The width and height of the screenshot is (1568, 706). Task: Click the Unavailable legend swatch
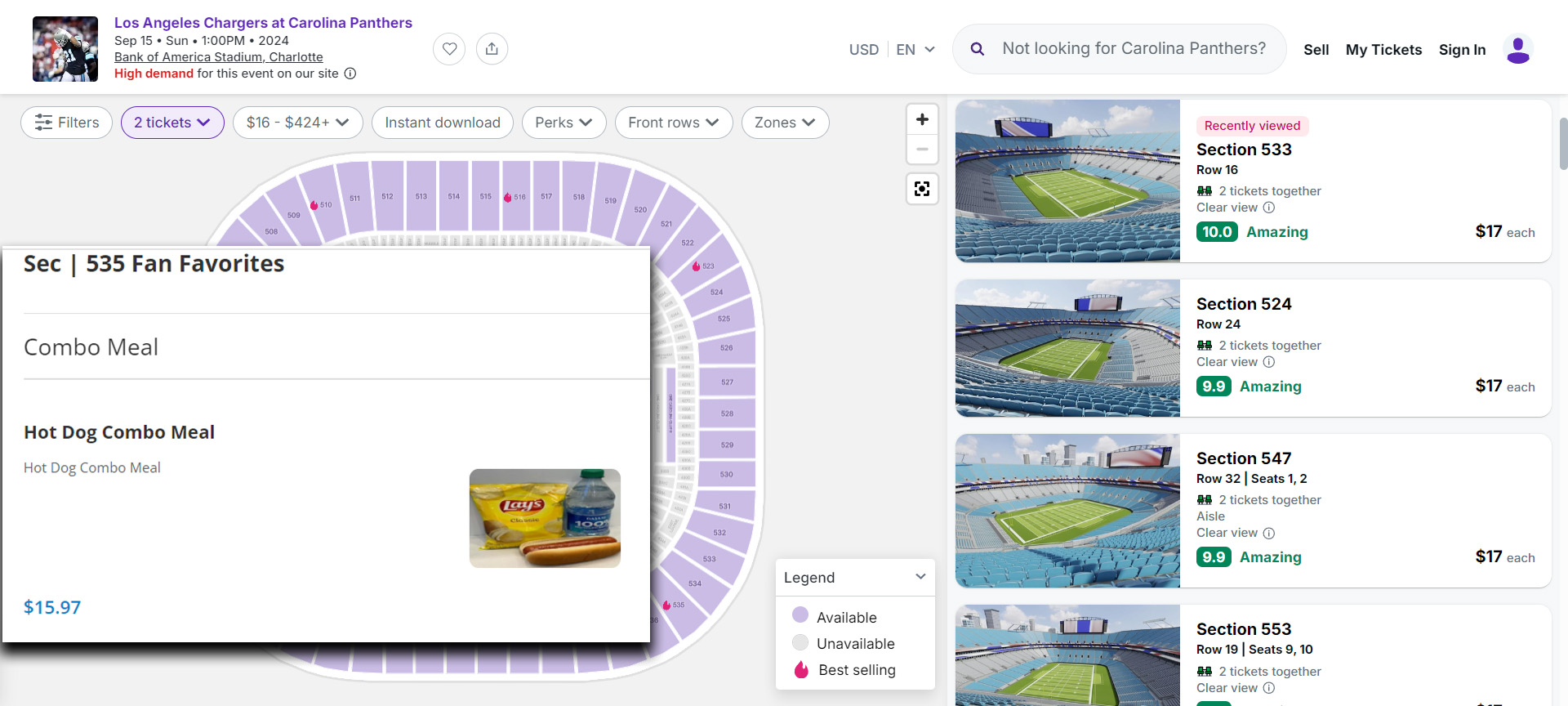[x=800, y=642]
